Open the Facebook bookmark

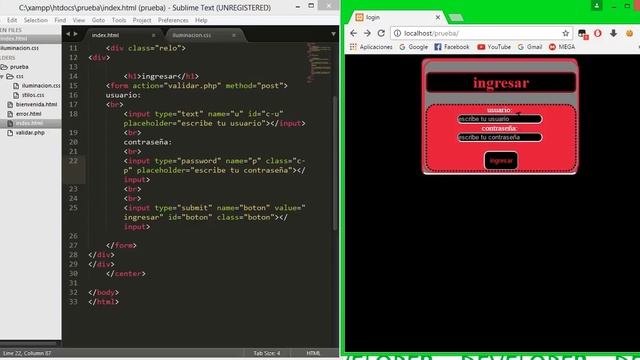click(452, 47)
